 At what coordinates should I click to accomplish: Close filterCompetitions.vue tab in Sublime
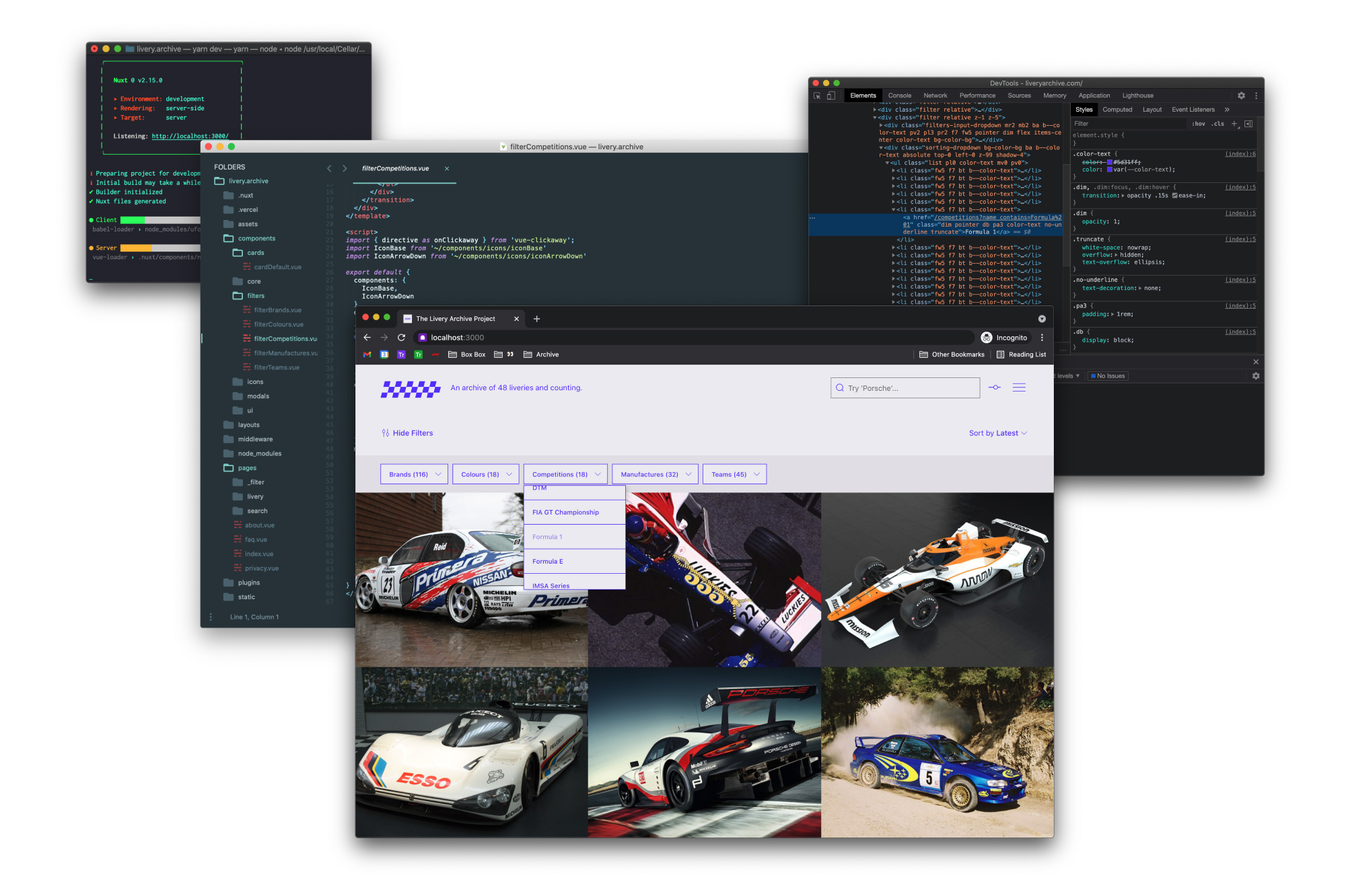coord(447,169)
